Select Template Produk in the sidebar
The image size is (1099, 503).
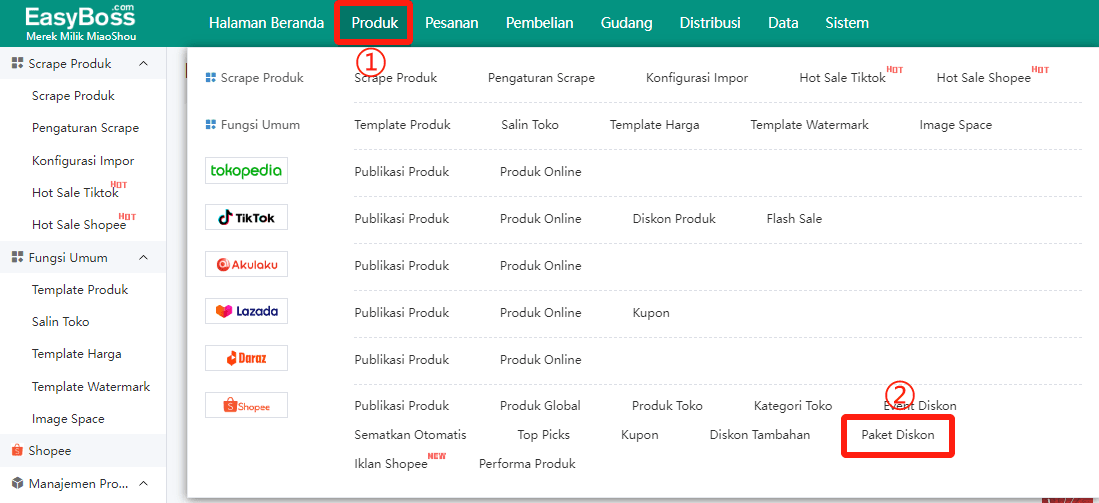click(x=80, y=289)
